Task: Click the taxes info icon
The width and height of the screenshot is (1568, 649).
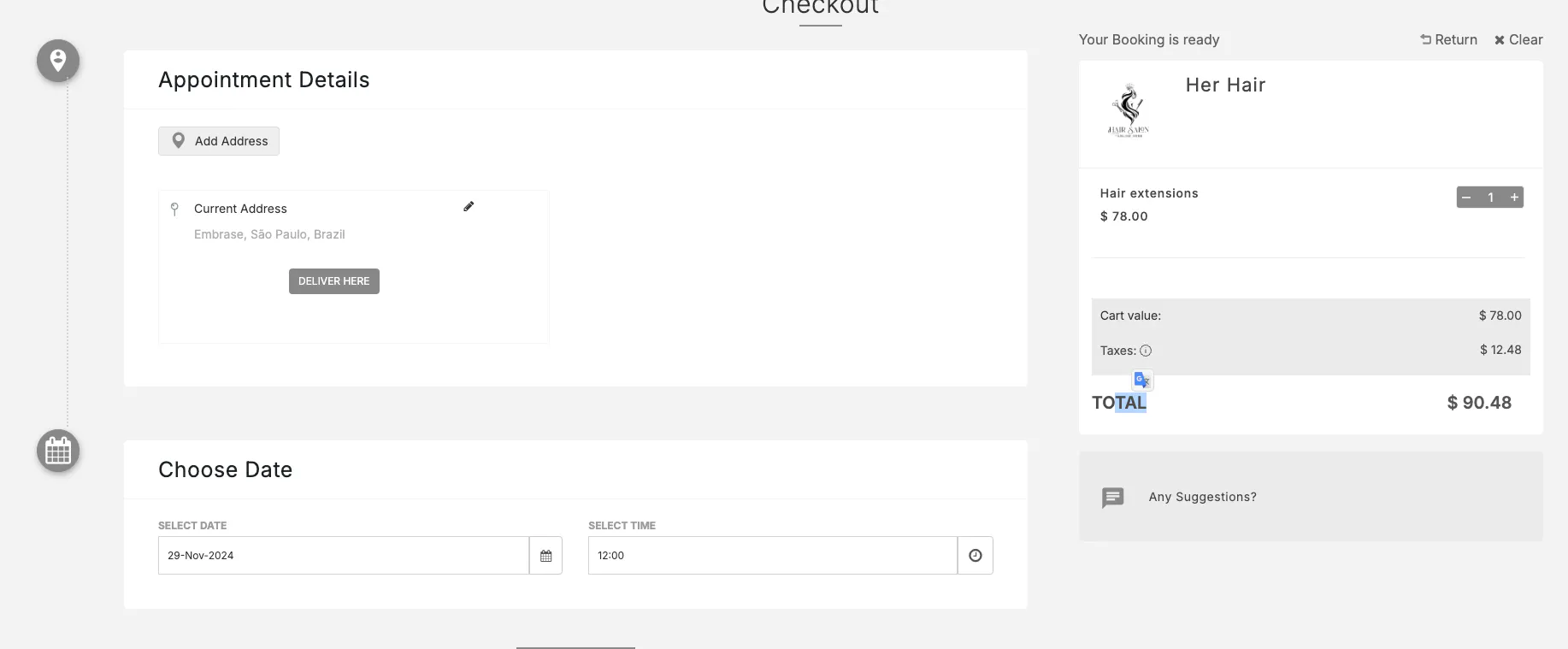Action: click(1146, 351)
